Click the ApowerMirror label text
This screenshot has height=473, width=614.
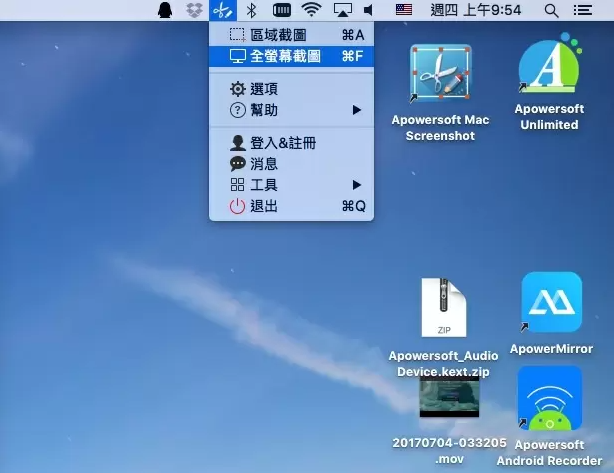point(551,349)
